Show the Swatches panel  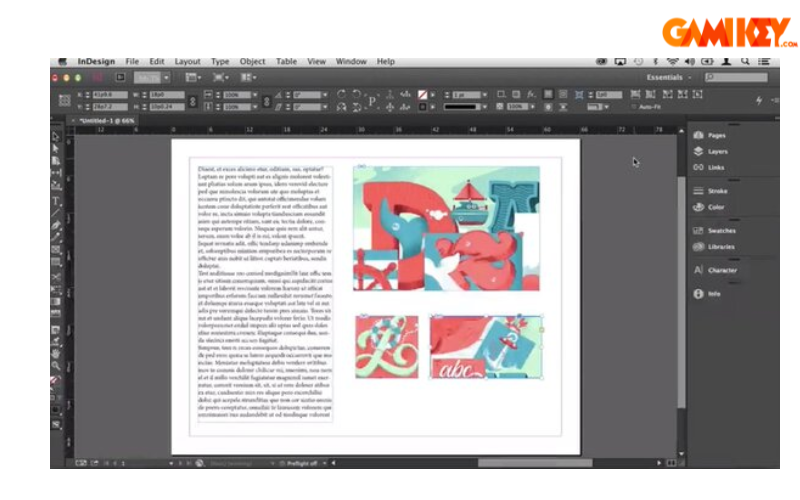coord(721,231)
